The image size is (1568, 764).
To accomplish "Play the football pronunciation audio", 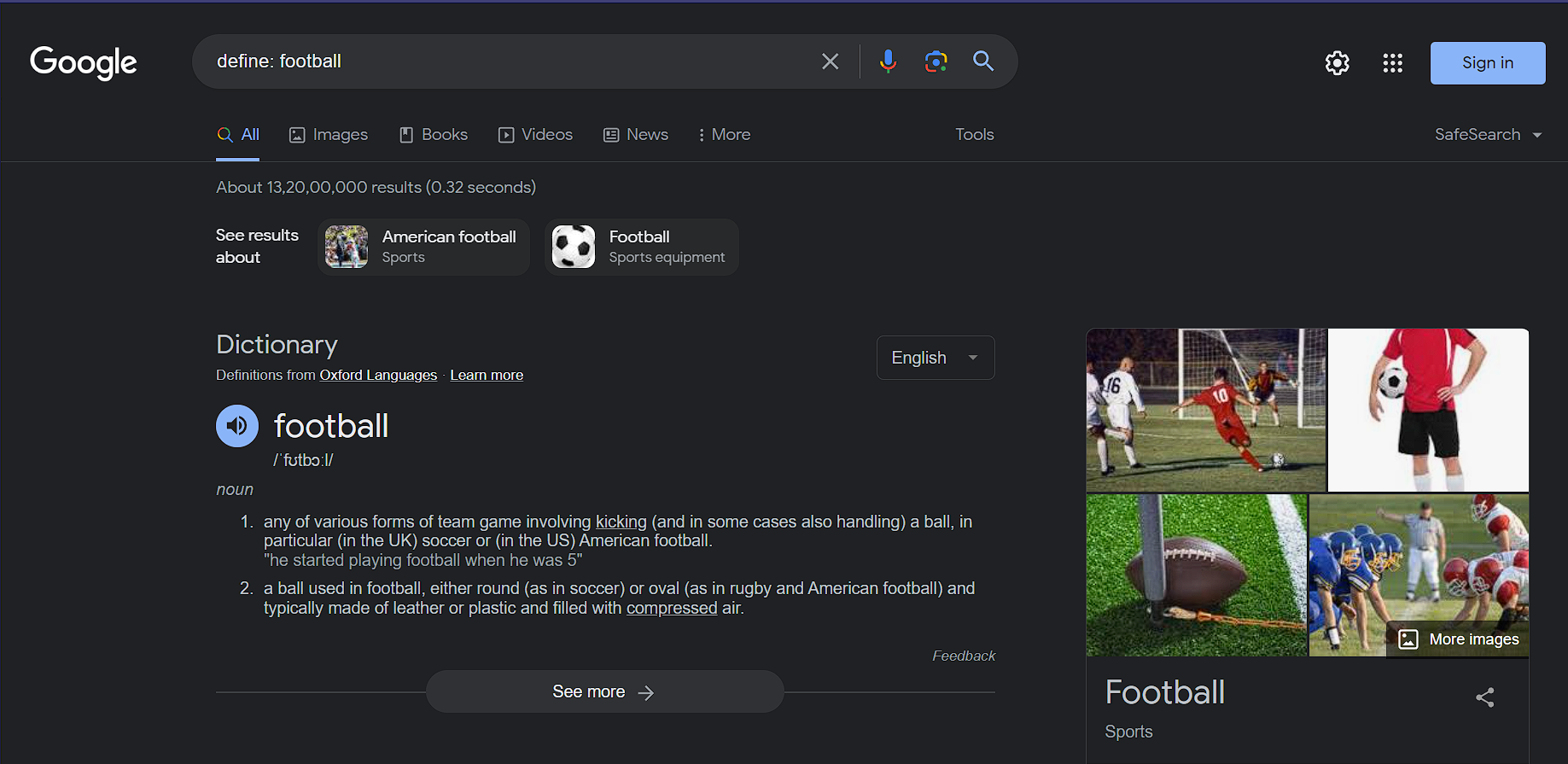I will [x=237, y=426].
